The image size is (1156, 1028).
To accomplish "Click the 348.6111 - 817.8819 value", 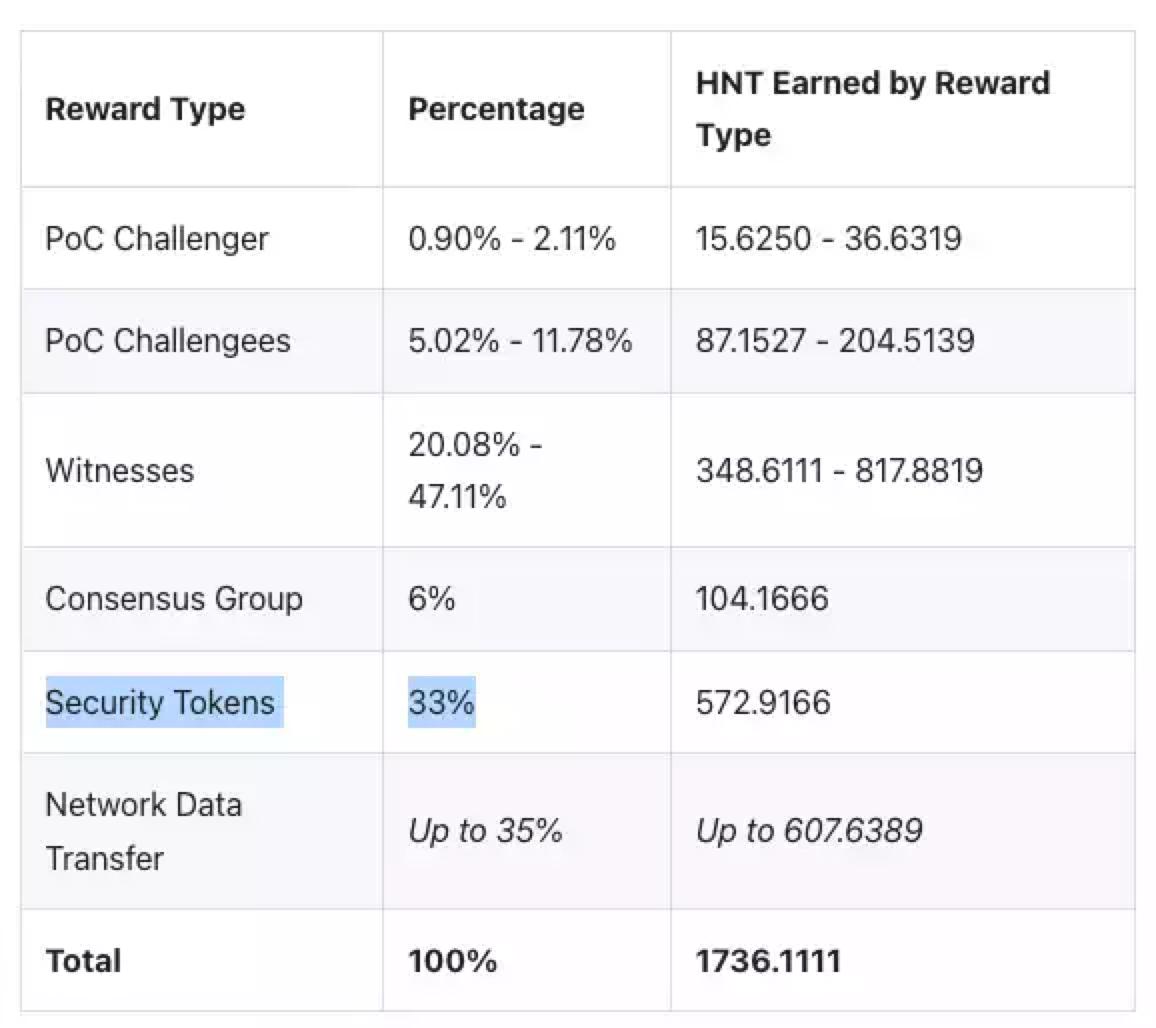I will click(839, 470).
